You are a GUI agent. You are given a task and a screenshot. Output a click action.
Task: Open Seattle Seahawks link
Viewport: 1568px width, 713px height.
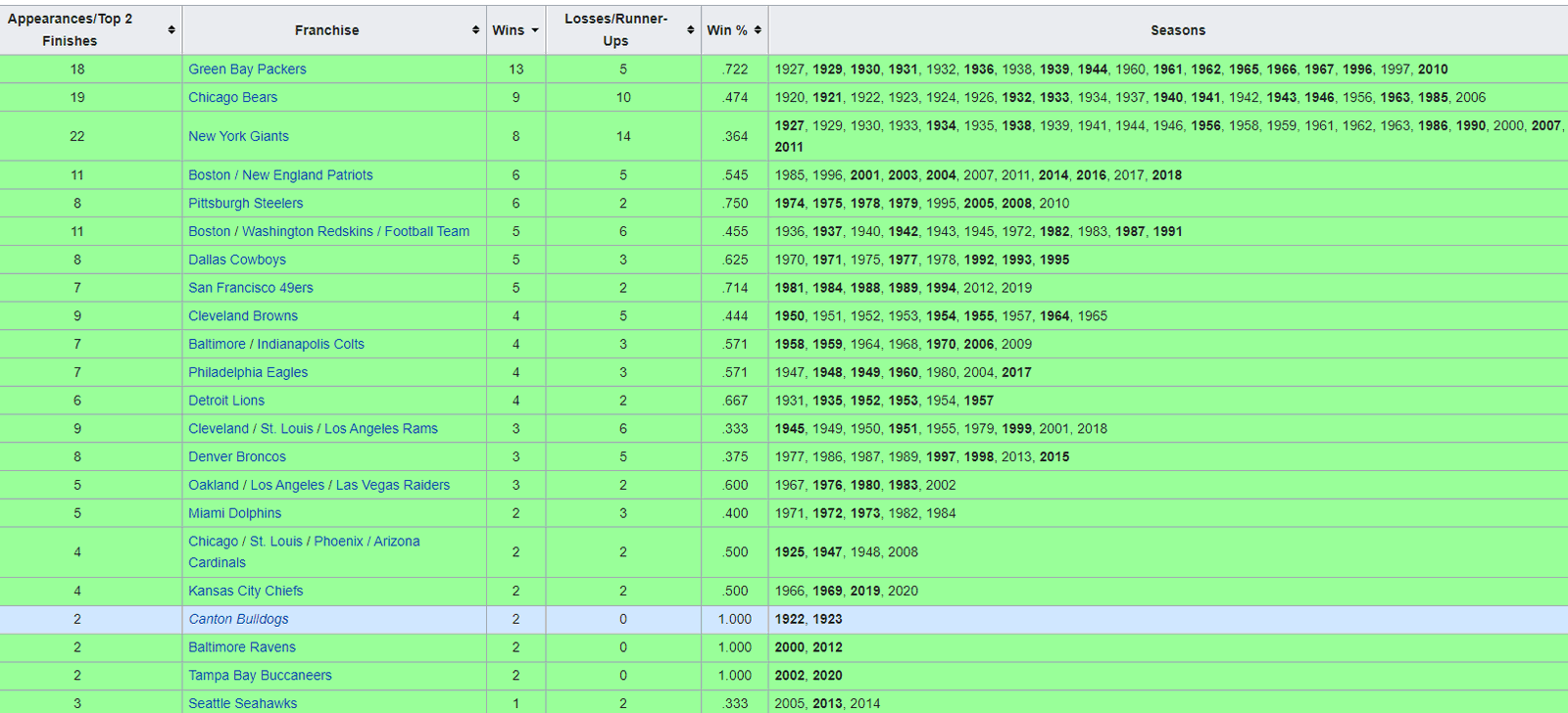[x=242, y=704]
